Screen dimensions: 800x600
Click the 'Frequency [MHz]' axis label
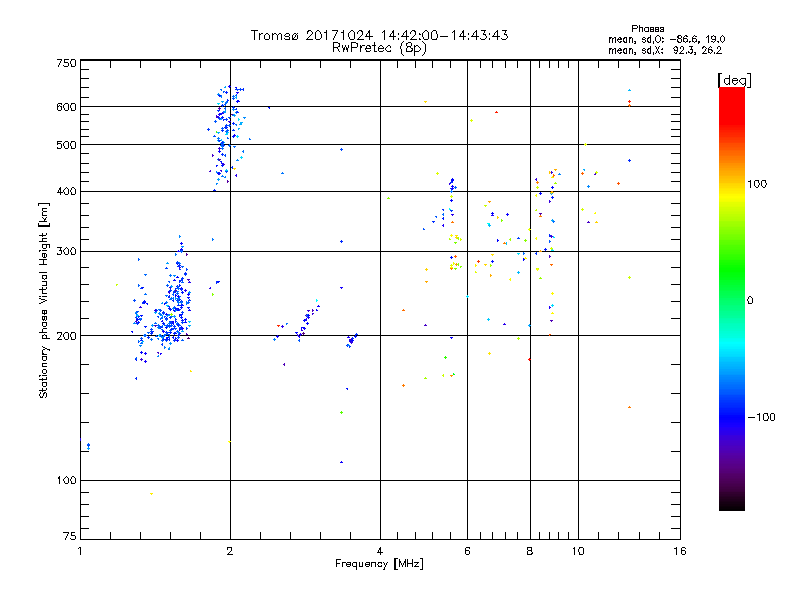[x=379, y=564]
